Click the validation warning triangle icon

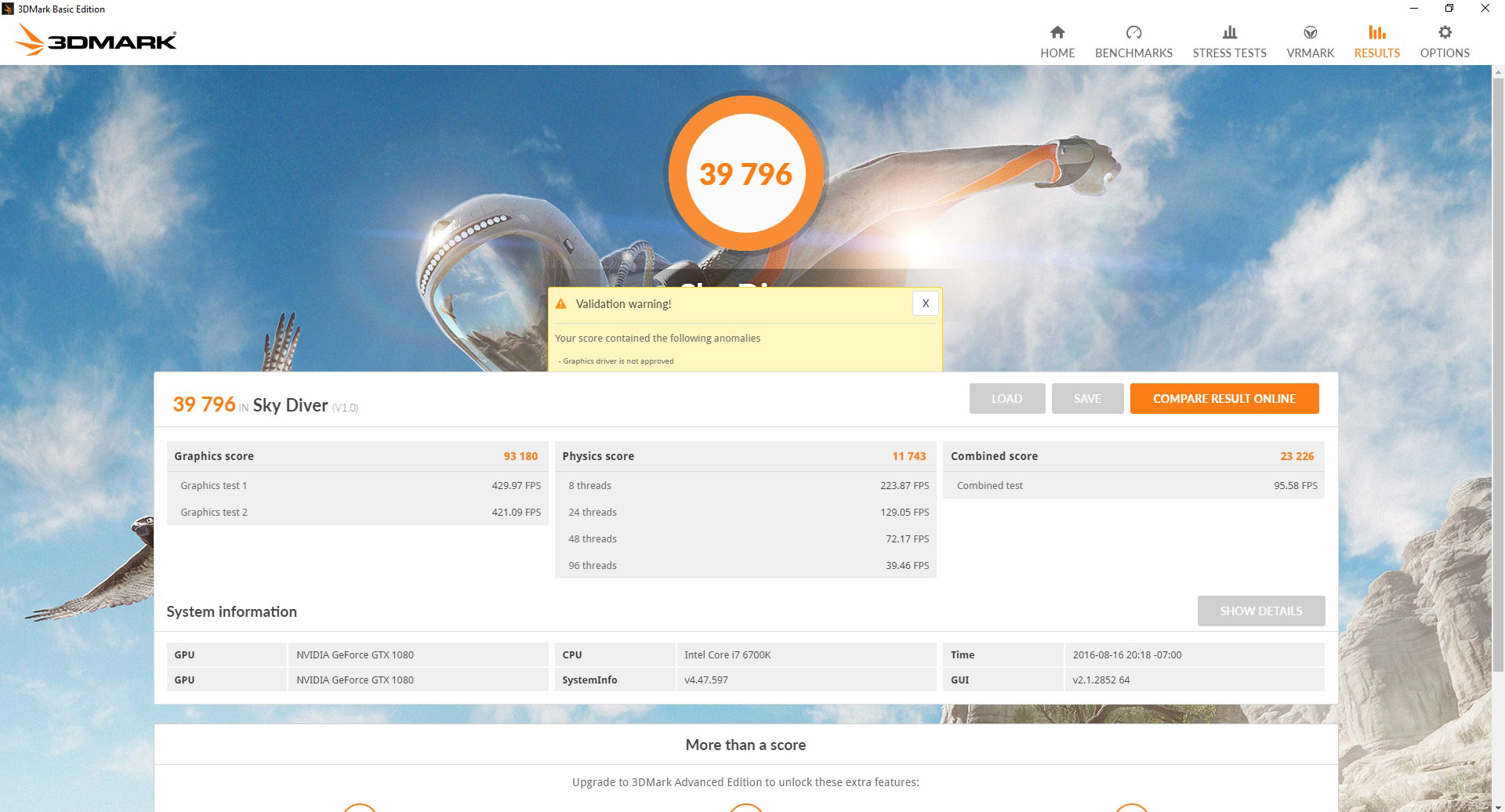coord(561,304)
